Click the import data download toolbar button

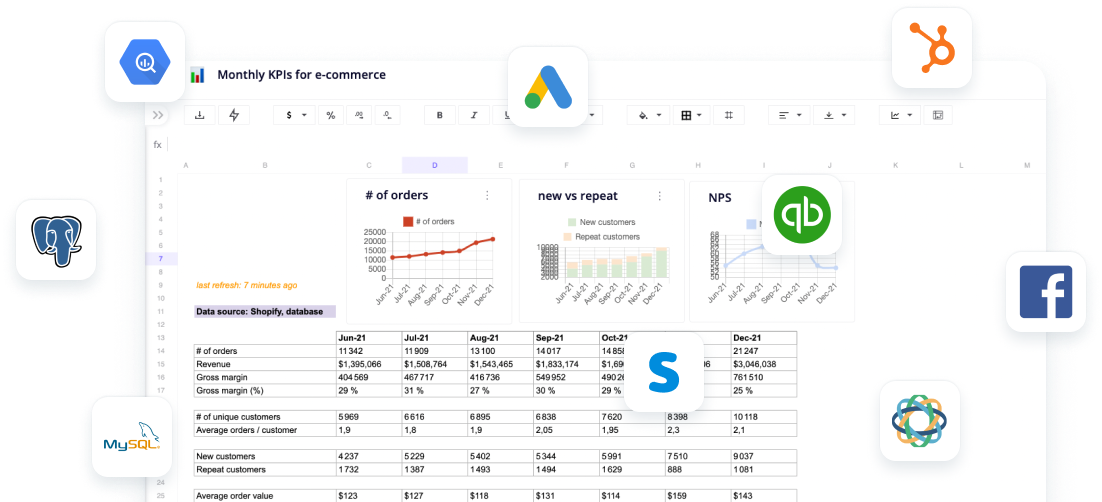200,115
